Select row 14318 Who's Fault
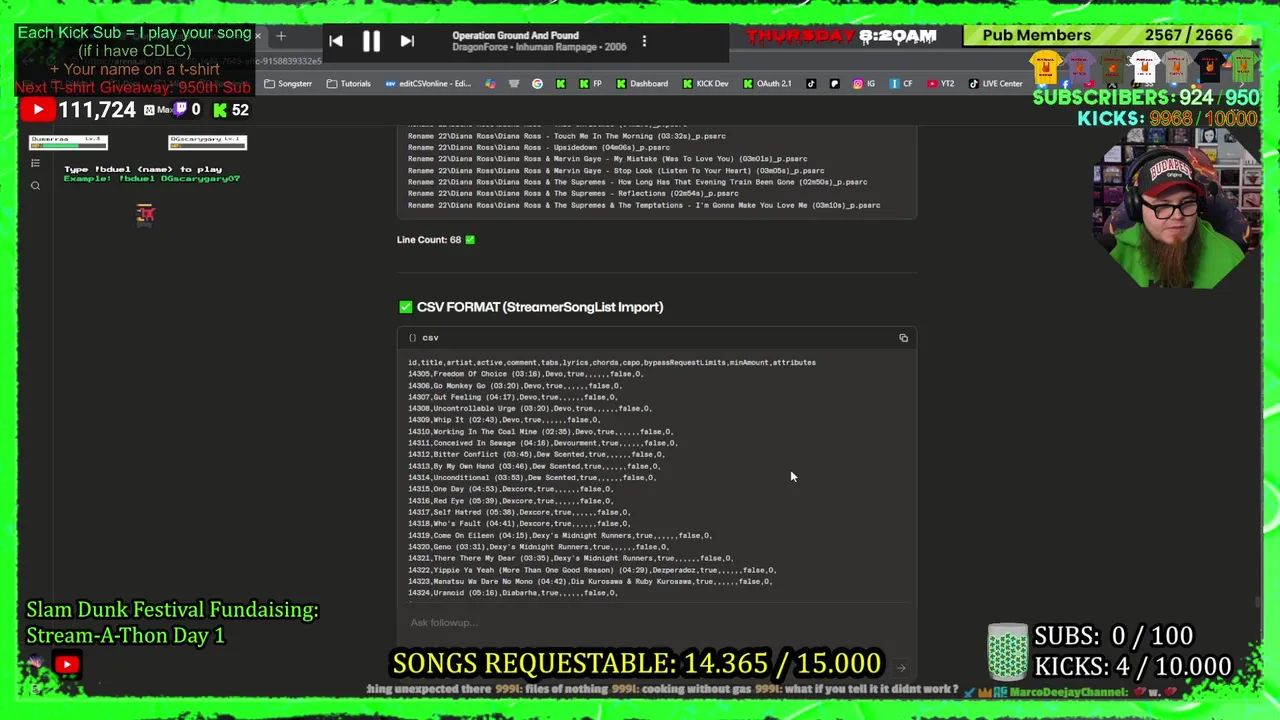The height and width of the screenshot is (720, 1280). [x=519, y=523]
